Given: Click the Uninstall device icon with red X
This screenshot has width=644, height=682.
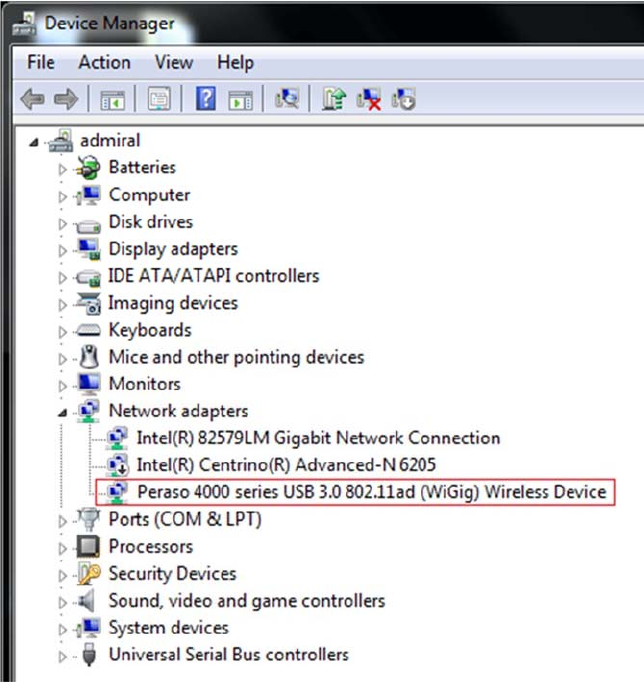Looking at the screenshot, I should tap(368, 99).
